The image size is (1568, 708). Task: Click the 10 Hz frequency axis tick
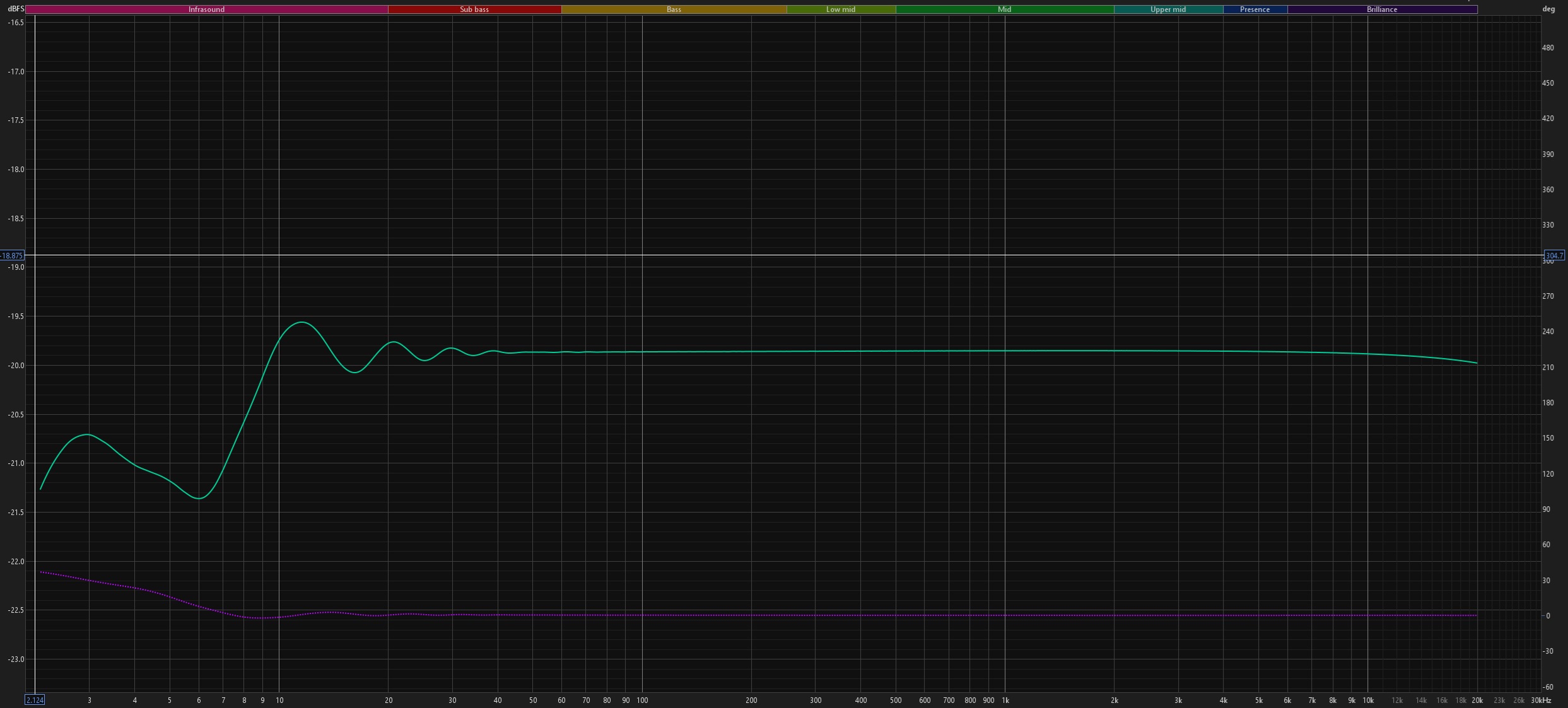(279, 700)
